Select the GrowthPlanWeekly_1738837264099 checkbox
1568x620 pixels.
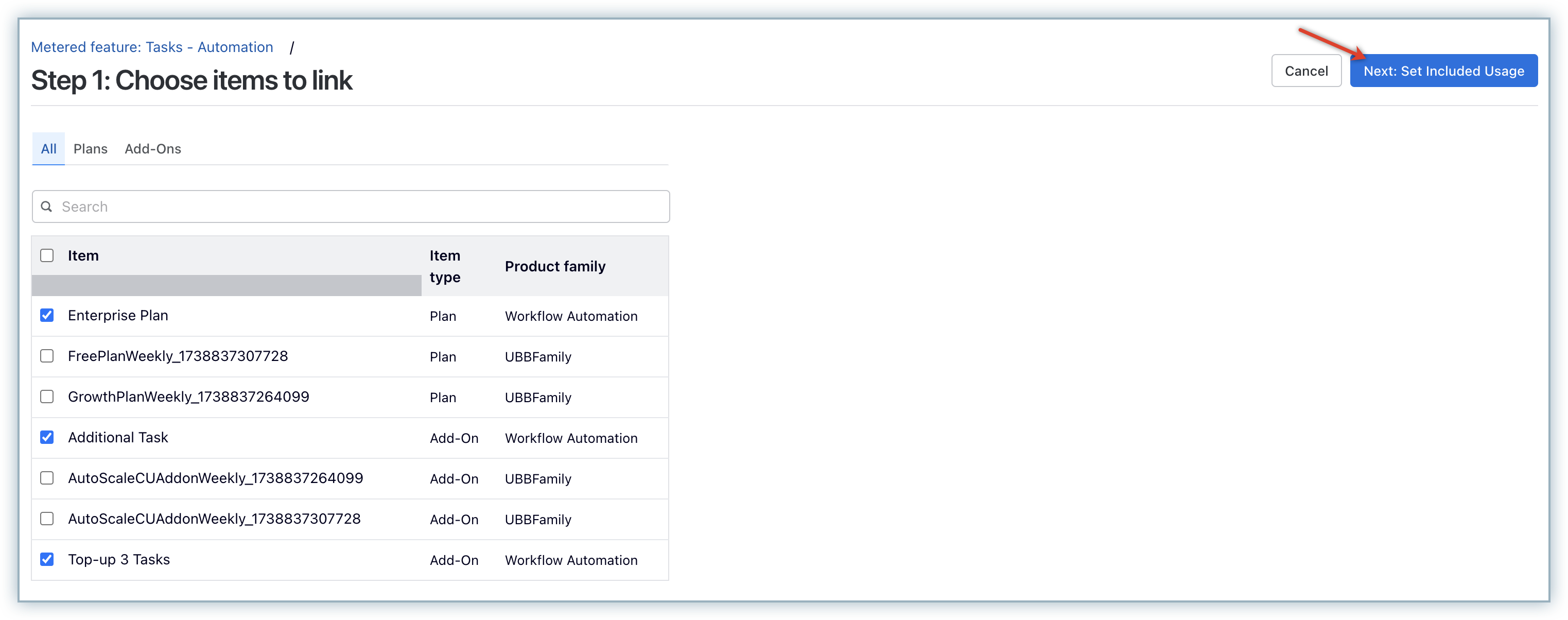[x=47, y=397]
